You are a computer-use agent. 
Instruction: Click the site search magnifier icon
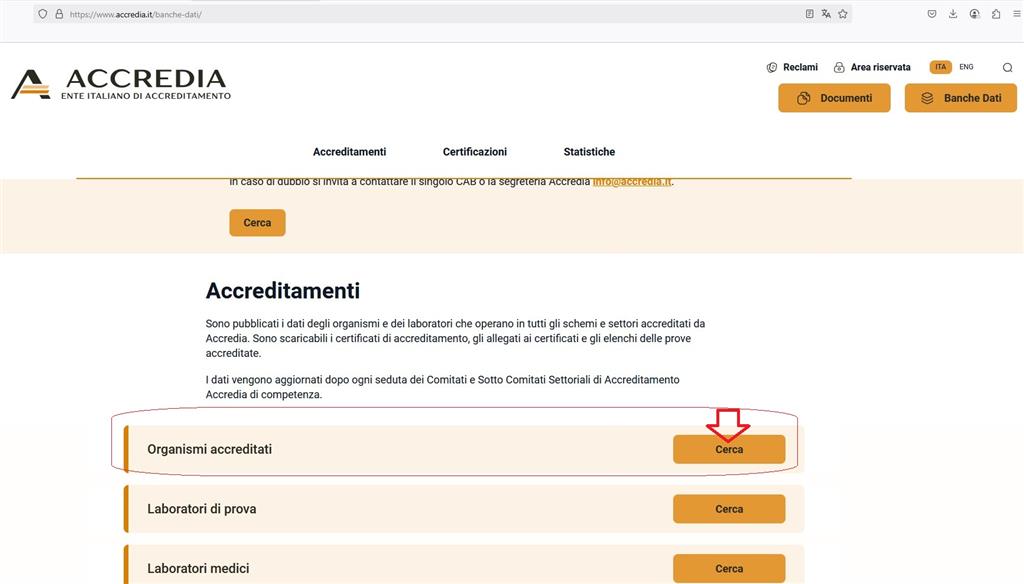click(1007, 67)
